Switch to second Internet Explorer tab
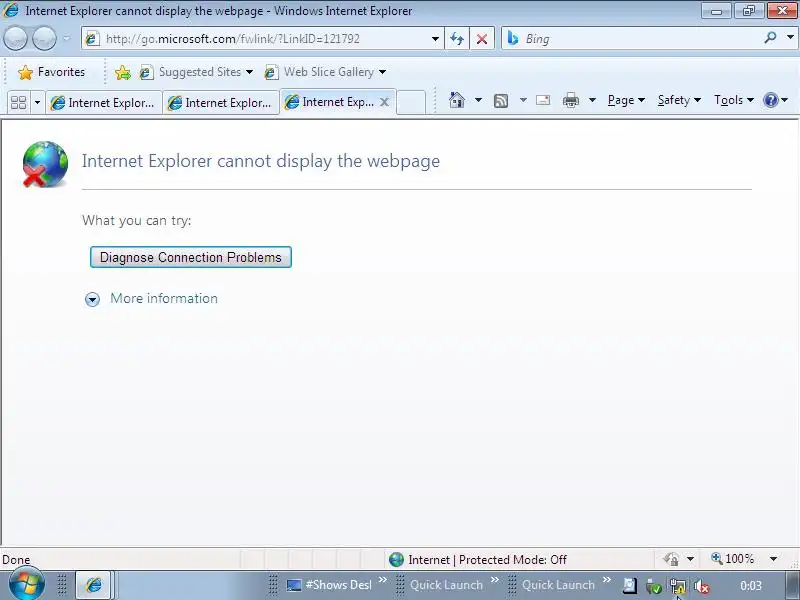This screenshot has width=800, height=600. (220, 103)
